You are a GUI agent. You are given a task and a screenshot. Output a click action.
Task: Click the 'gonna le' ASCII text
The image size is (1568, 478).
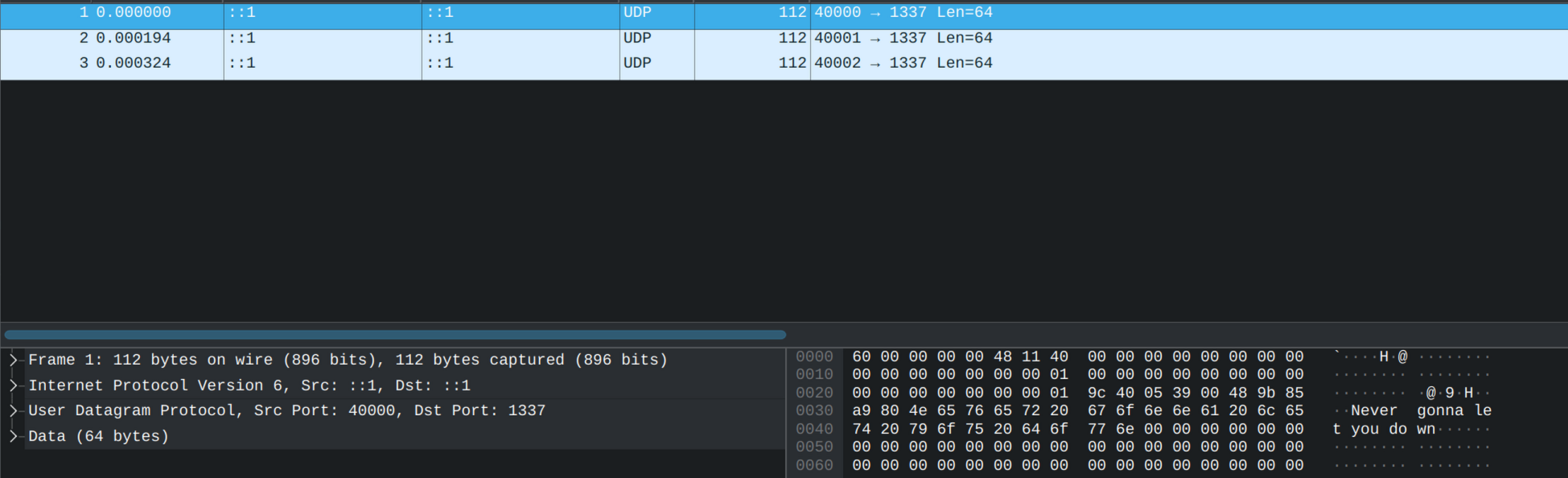pos(1454,410)
